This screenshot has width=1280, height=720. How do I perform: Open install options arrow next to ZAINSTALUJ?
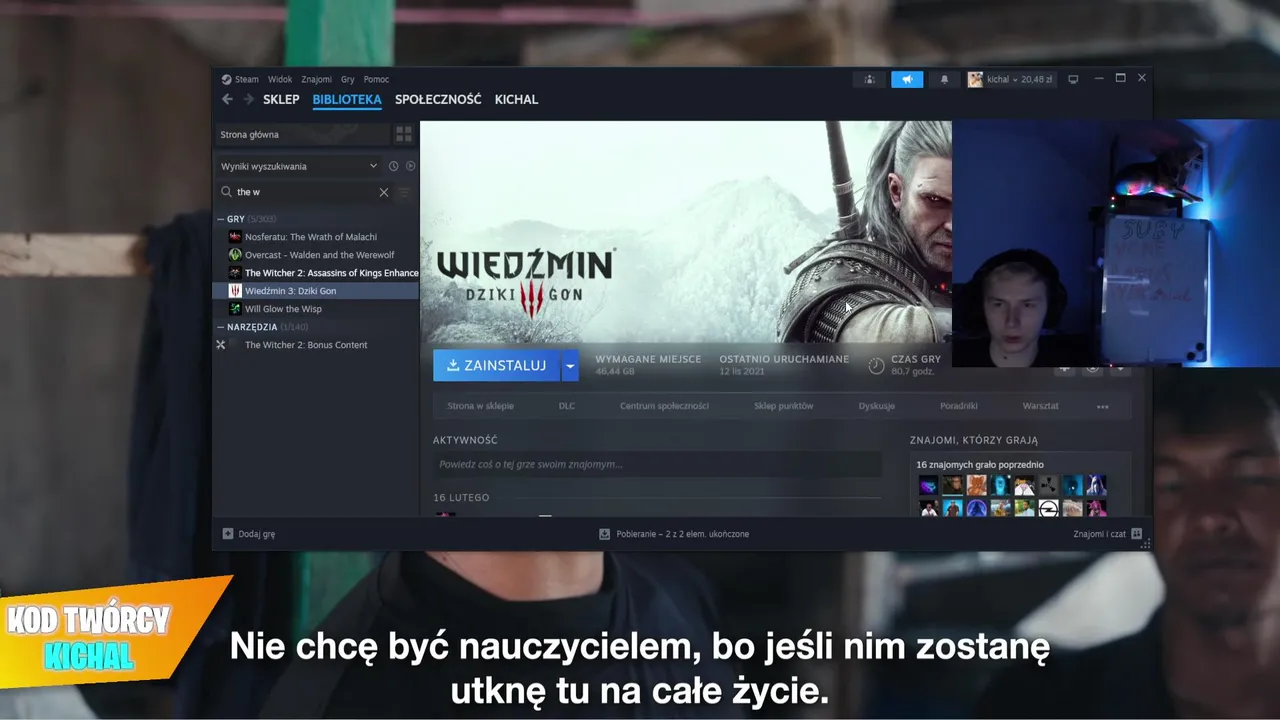(570, 366)
